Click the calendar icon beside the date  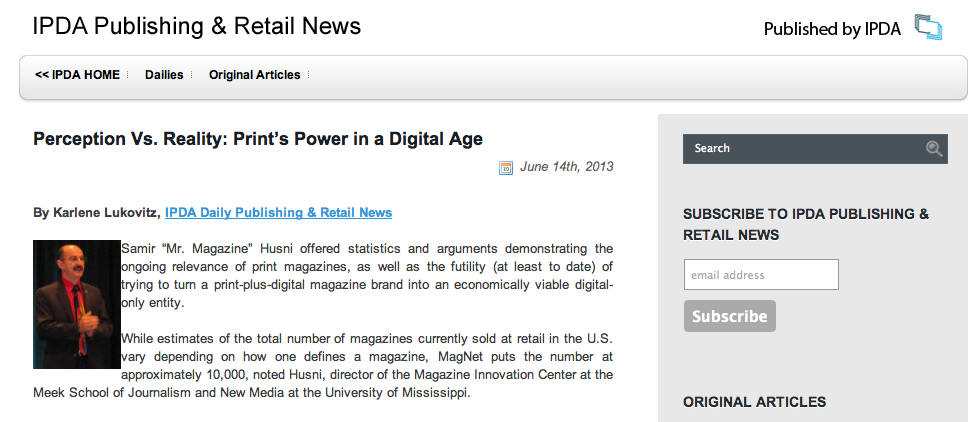click(x=506, y=168)
